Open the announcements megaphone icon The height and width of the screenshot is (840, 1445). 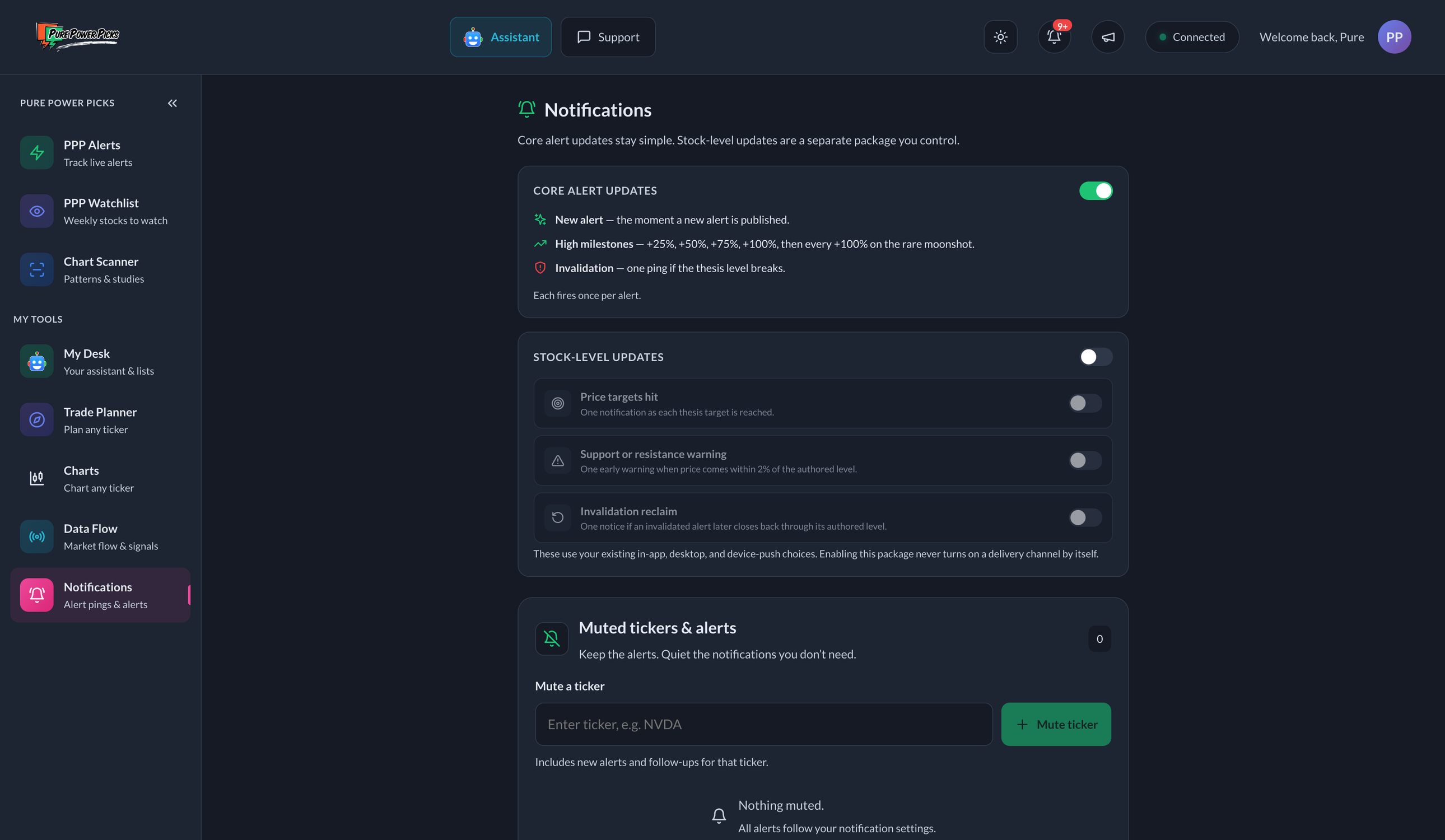[x=1107, y=37]
